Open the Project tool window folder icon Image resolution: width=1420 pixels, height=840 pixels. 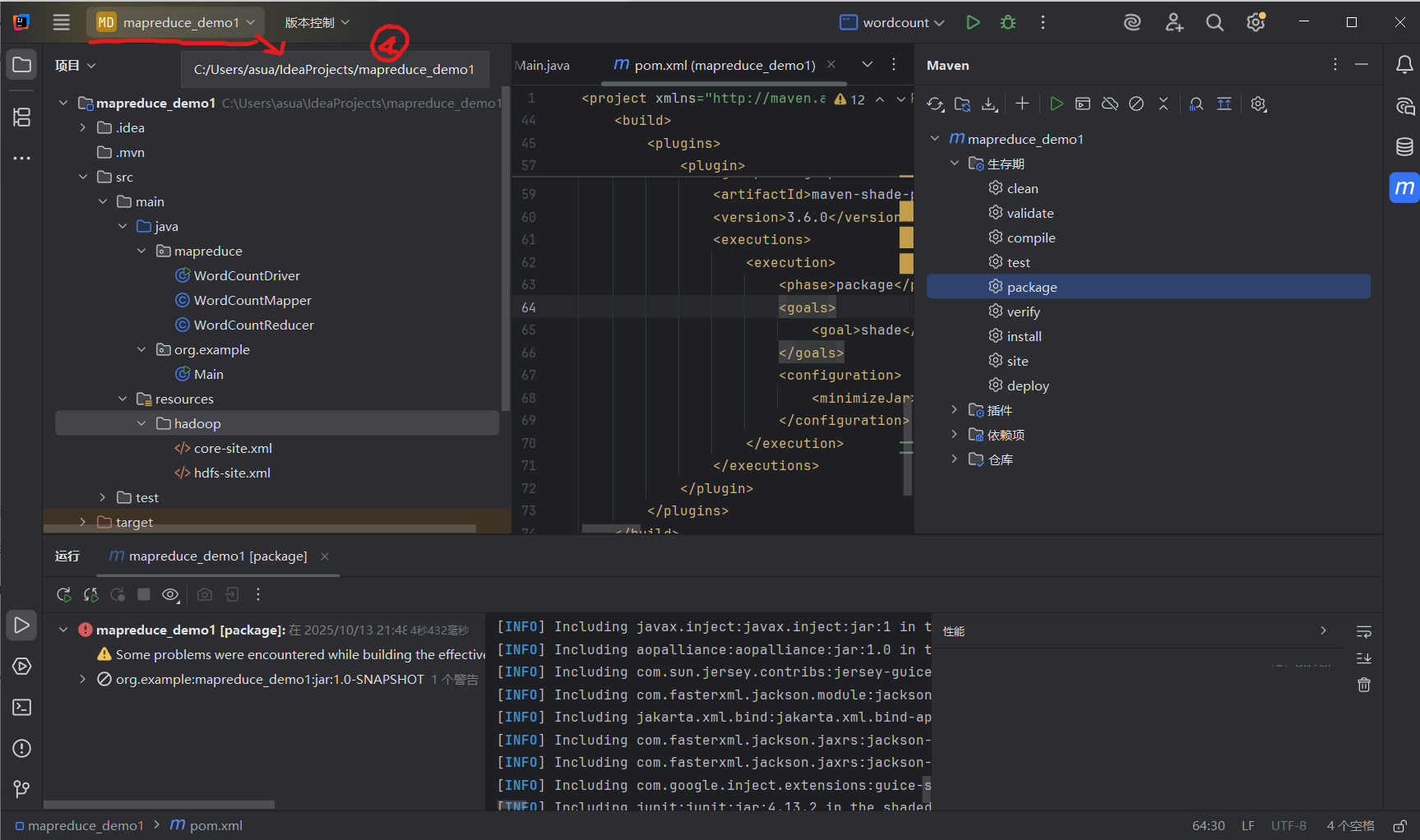tap(22, 65)
